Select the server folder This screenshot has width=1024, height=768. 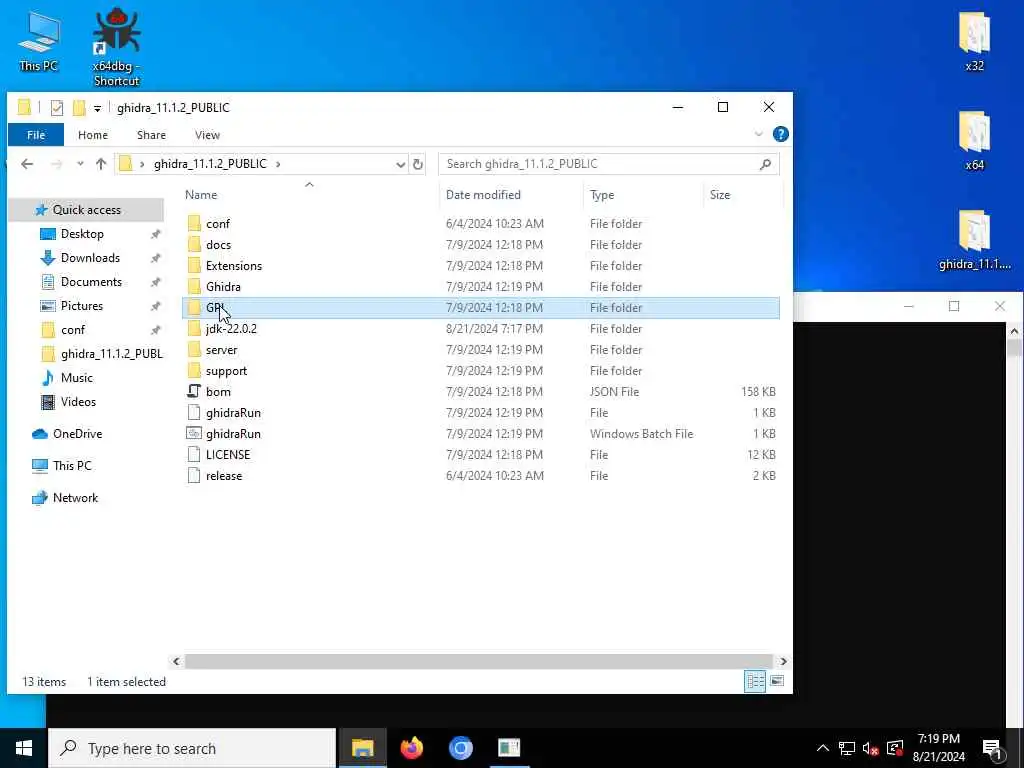[481, 349]
